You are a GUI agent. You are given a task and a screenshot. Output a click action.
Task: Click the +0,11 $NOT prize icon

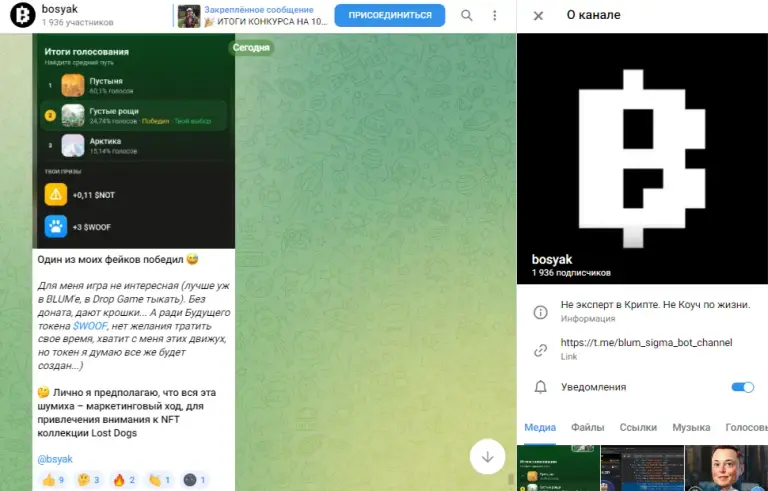tap(56, 195)
